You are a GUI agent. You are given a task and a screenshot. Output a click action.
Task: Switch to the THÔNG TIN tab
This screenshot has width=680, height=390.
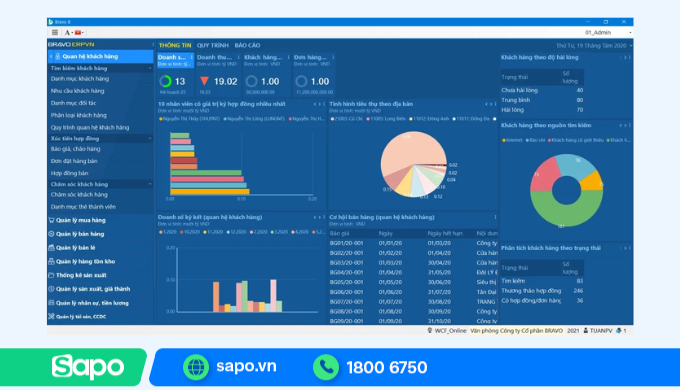(x=175, y=45)
